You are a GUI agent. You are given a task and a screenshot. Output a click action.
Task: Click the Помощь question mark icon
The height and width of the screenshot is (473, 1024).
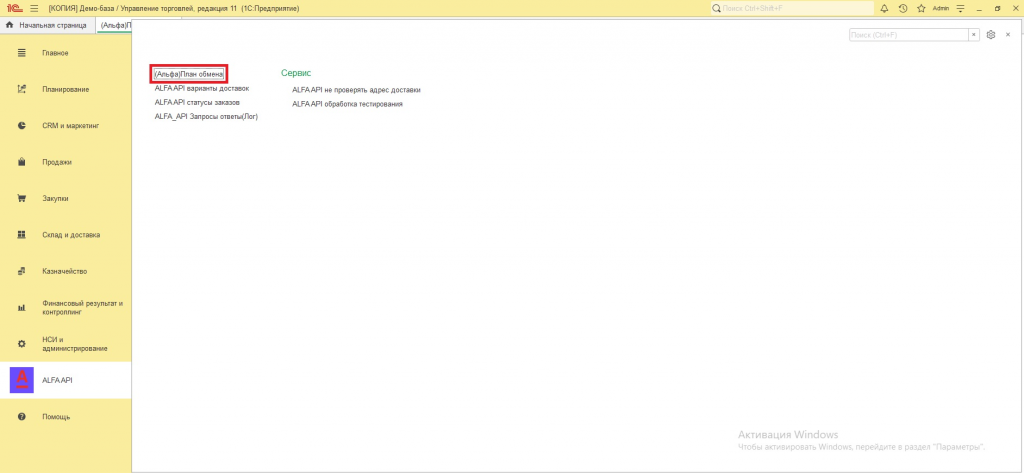click(22, 417)
